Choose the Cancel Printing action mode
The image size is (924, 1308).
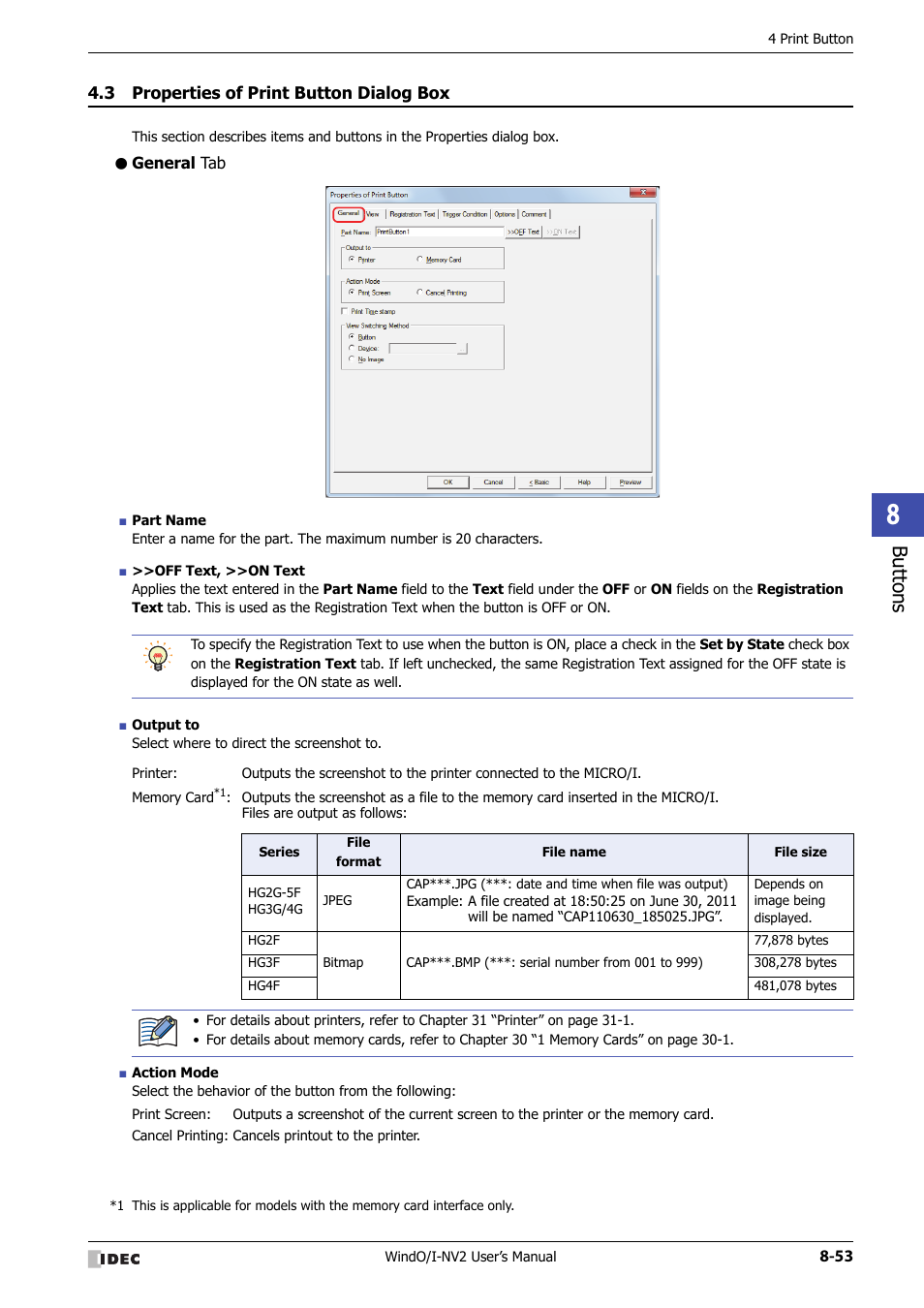click(419, 292)
